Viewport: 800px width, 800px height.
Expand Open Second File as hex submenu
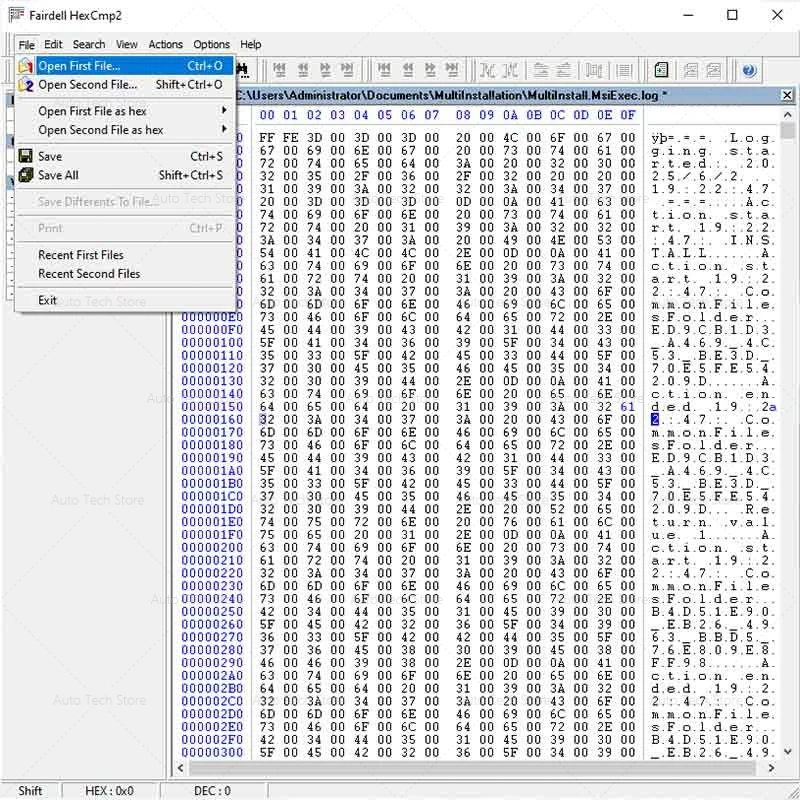click(x=126, y=130)
